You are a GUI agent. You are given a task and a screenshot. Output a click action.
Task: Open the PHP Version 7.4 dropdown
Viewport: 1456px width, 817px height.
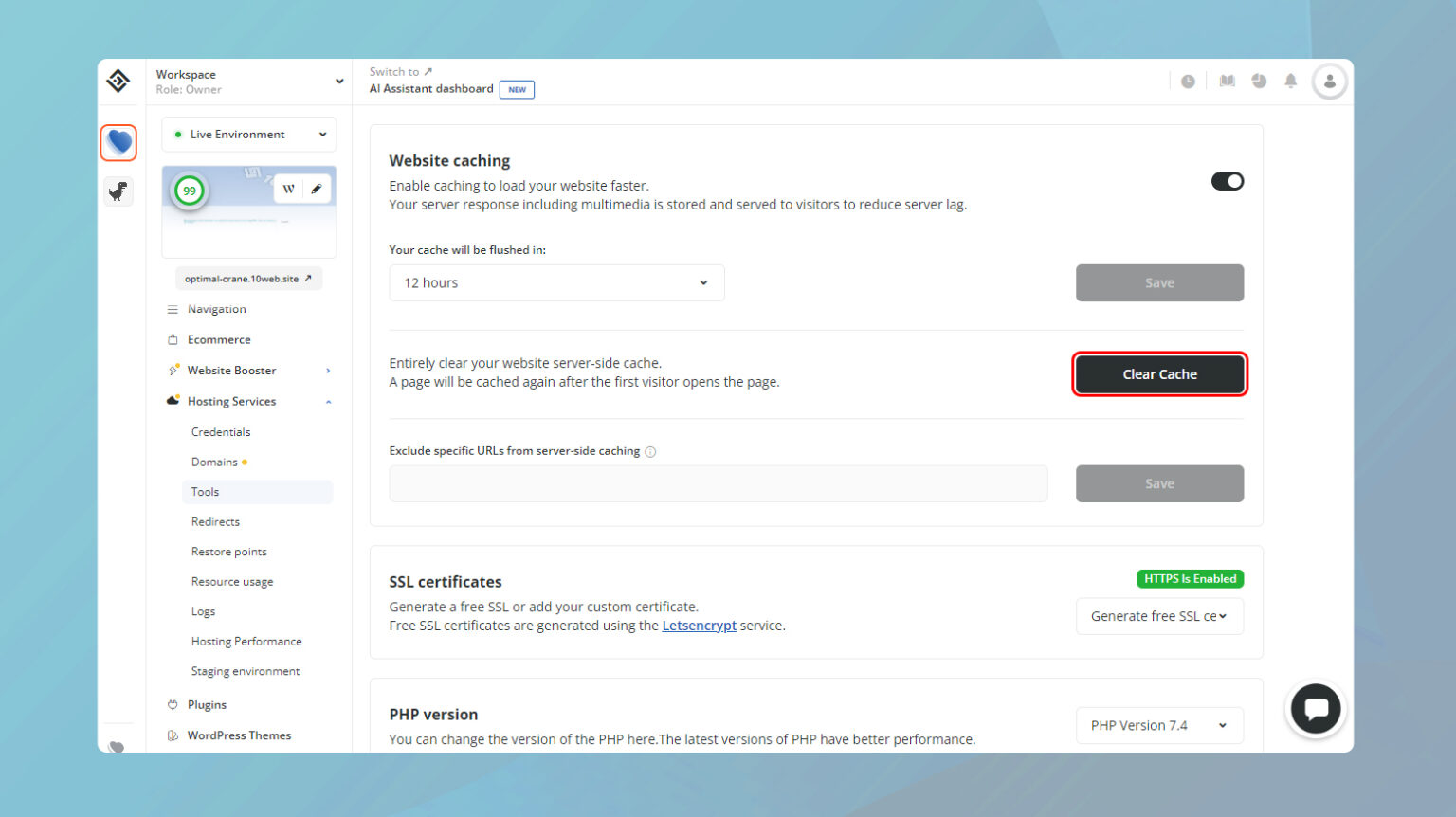pyautogui.click(x=1159, y=725)
